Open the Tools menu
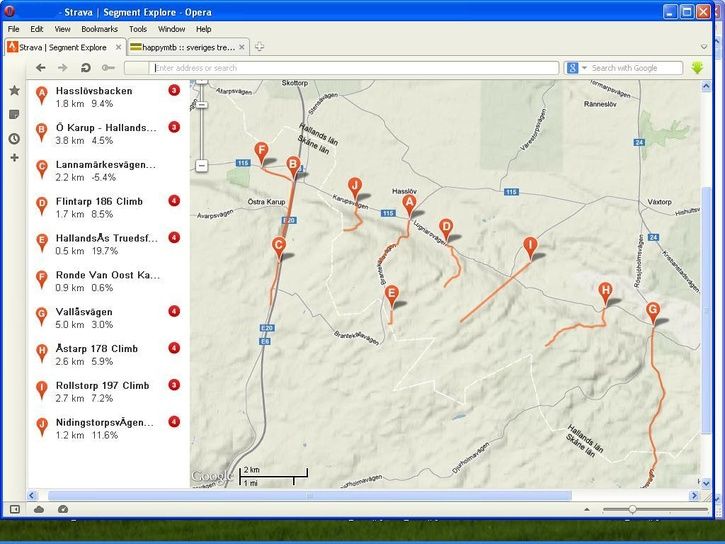725x544 pixels. 138,29
